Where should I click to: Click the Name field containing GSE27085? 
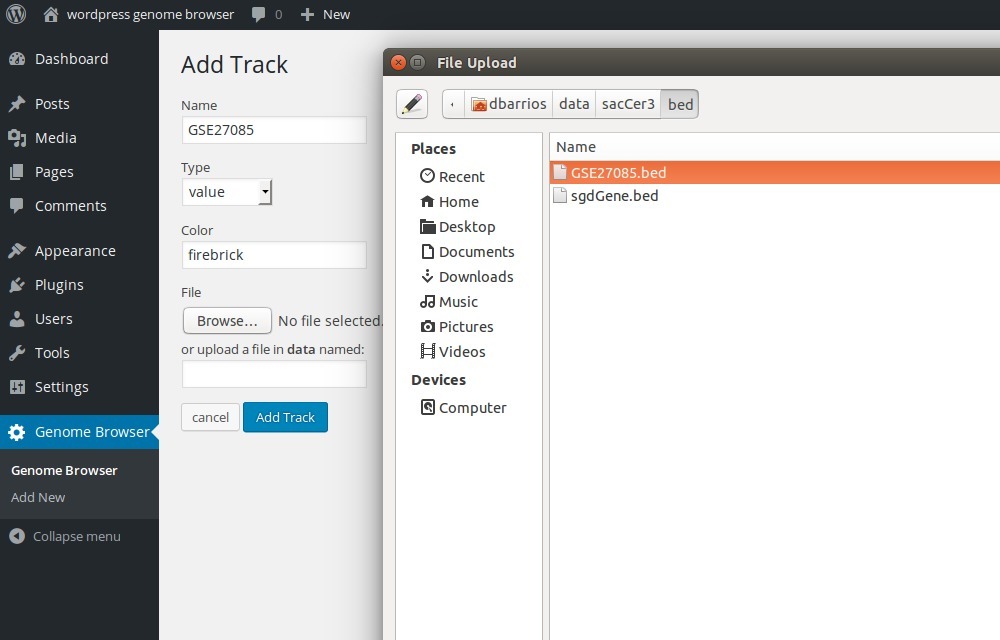pos(274,130)
